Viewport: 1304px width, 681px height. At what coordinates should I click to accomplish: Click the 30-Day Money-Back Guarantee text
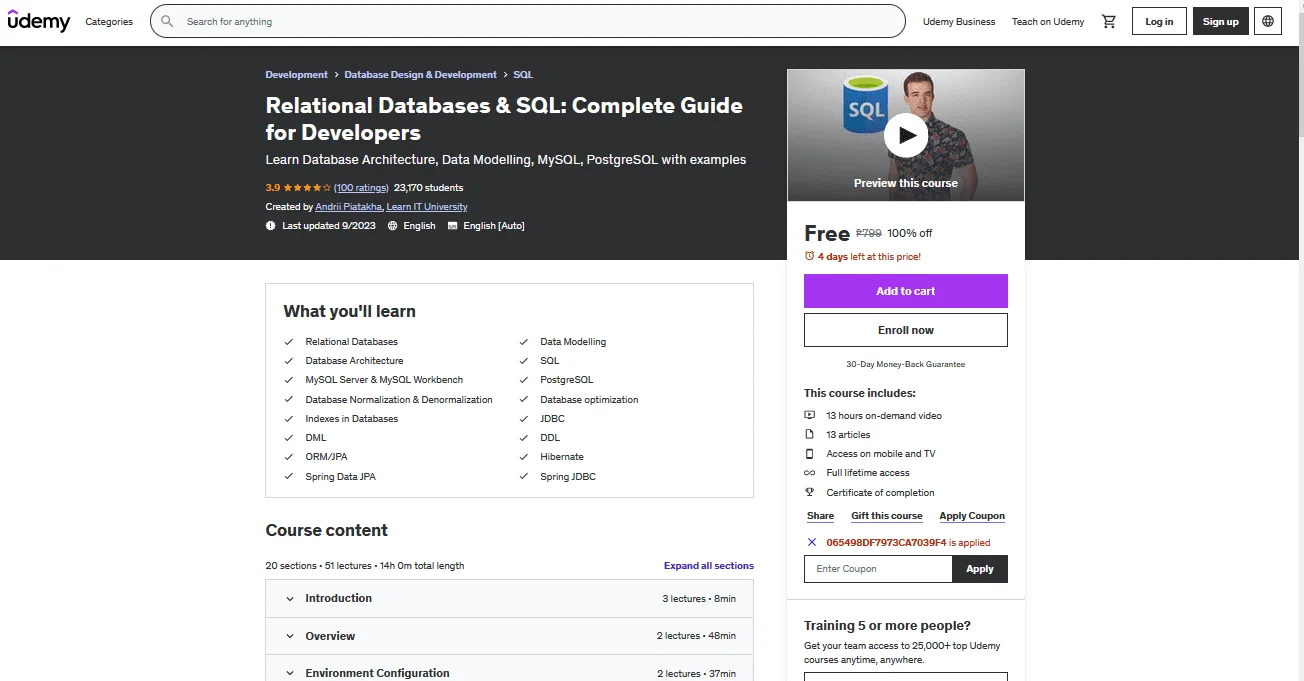tap(906, 365)
